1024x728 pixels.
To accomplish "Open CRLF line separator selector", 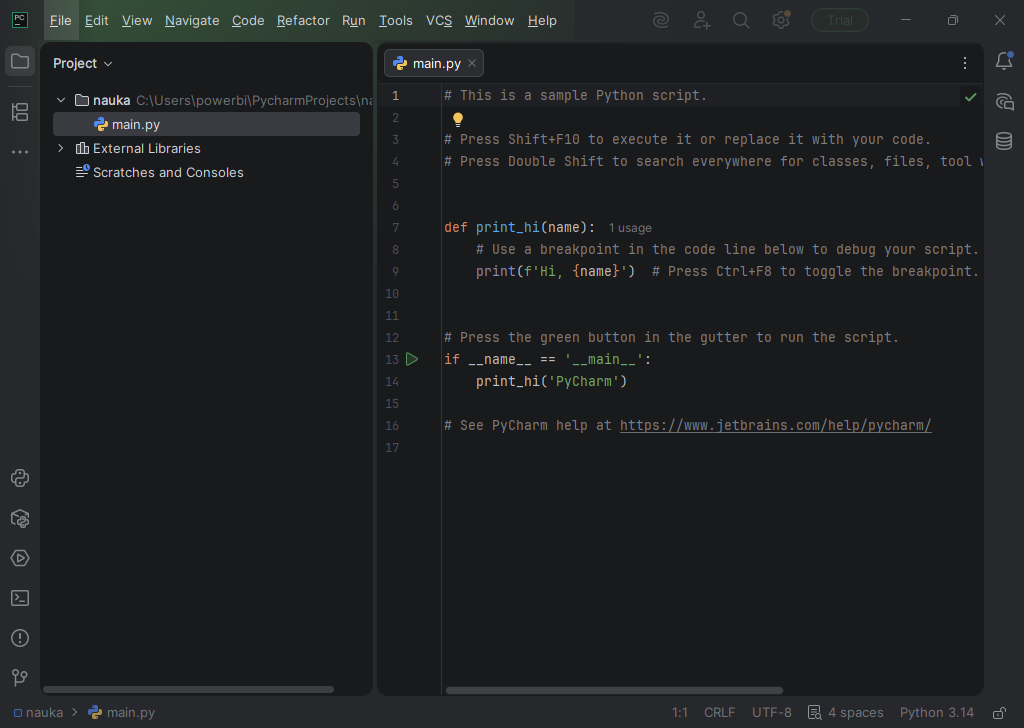I will [x=719, y=712].
